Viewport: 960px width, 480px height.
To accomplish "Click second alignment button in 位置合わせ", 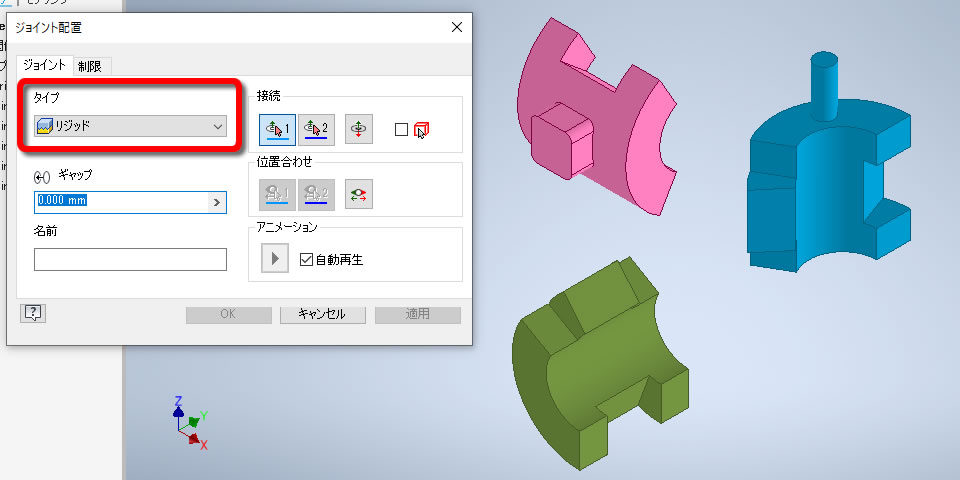I will tap(316, 195).
